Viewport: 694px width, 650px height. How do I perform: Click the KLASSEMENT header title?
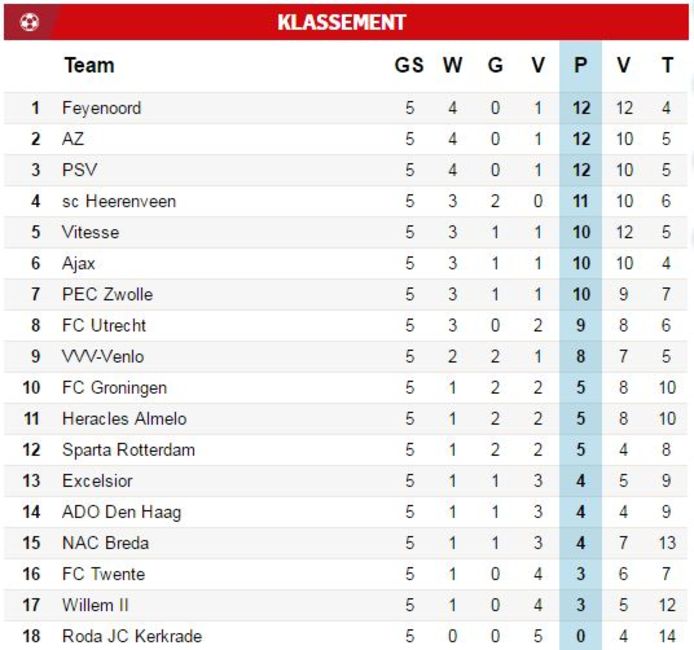click(342, 22)
